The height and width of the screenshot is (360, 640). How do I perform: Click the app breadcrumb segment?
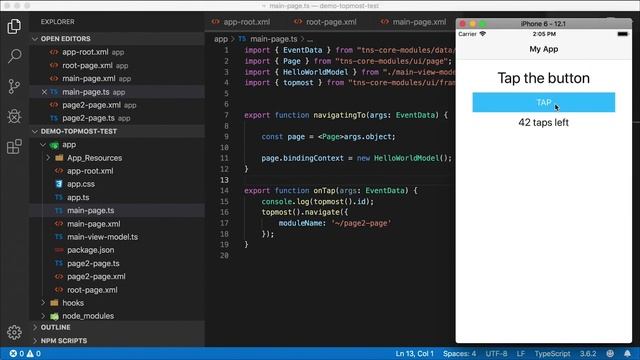(x=221, y=39)
